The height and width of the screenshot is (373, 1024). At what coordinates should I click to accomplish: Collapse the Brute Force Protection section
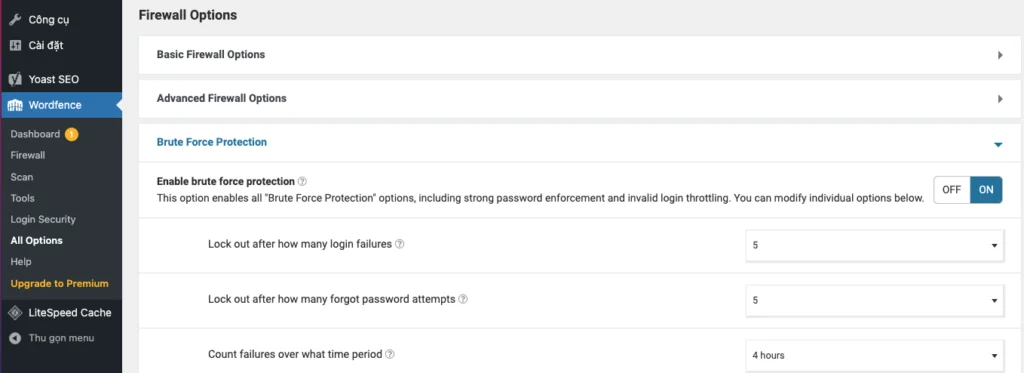(x=998, y=144)
